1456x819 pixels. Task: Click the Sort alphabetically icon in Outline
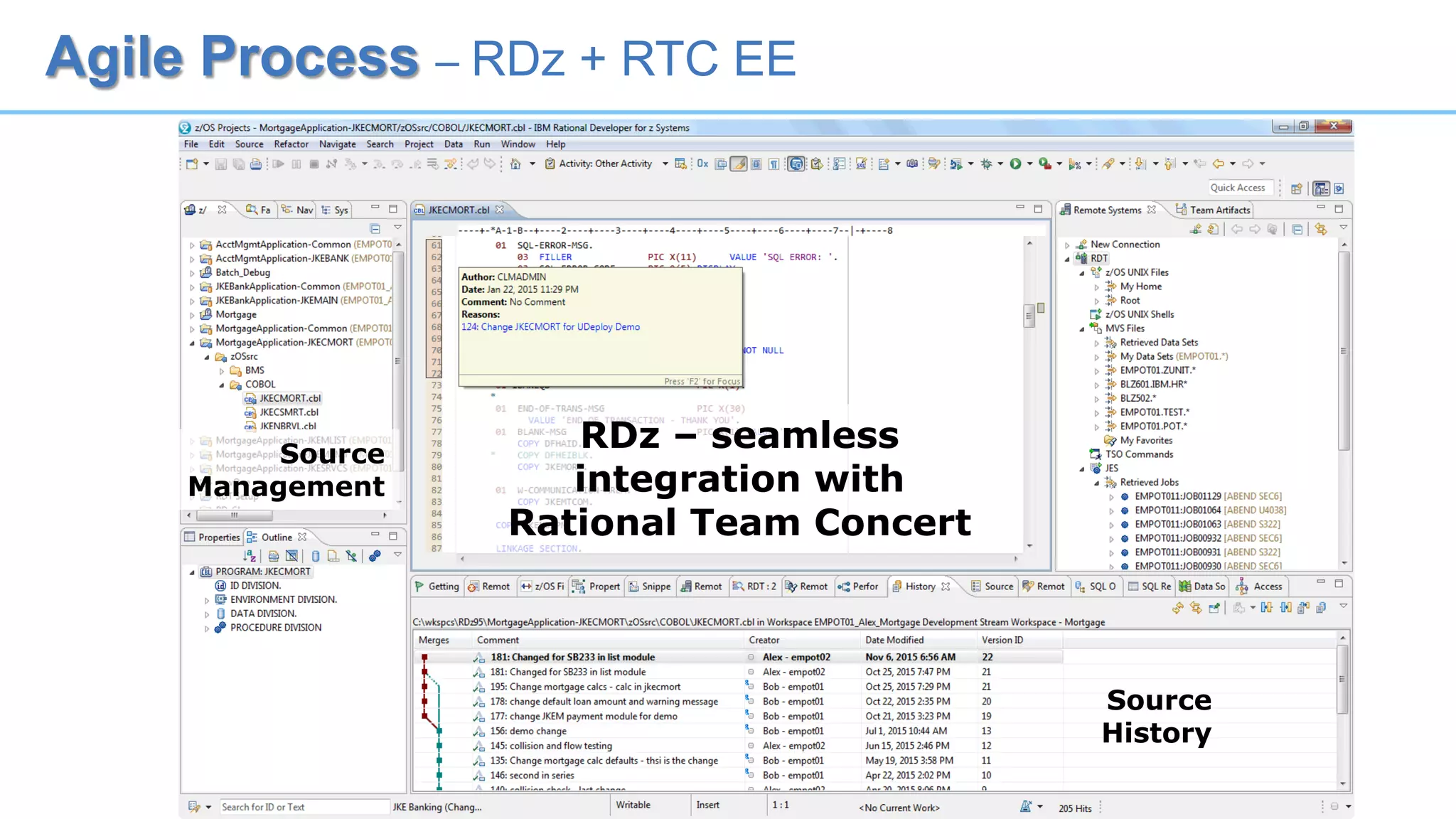[250, 556]
